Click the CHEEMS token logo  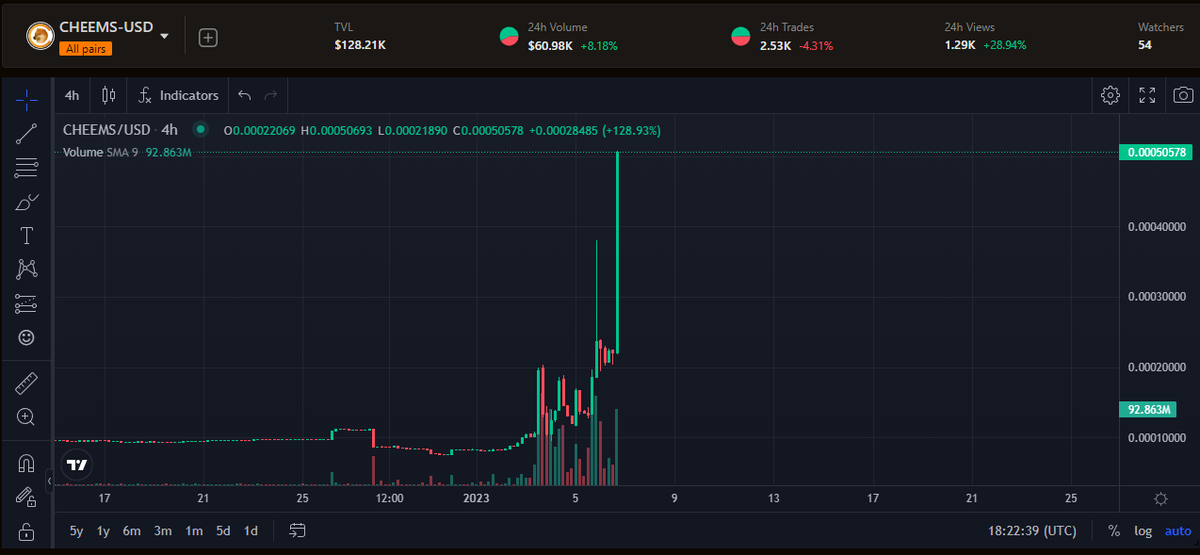(x=40, y=36)
